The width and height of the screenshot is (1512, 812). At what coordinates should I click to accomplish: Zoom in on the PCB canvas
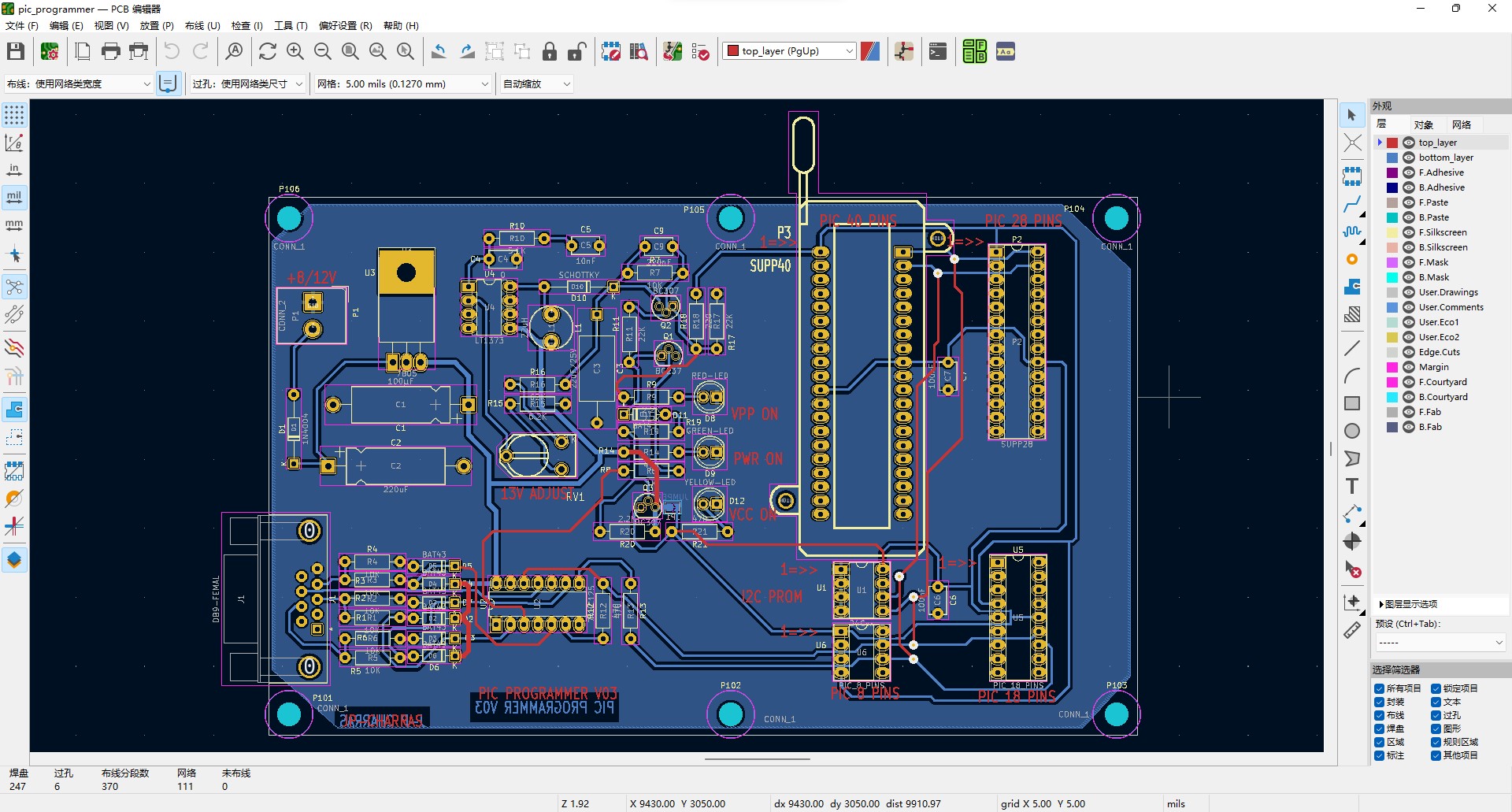click(295, 52)
